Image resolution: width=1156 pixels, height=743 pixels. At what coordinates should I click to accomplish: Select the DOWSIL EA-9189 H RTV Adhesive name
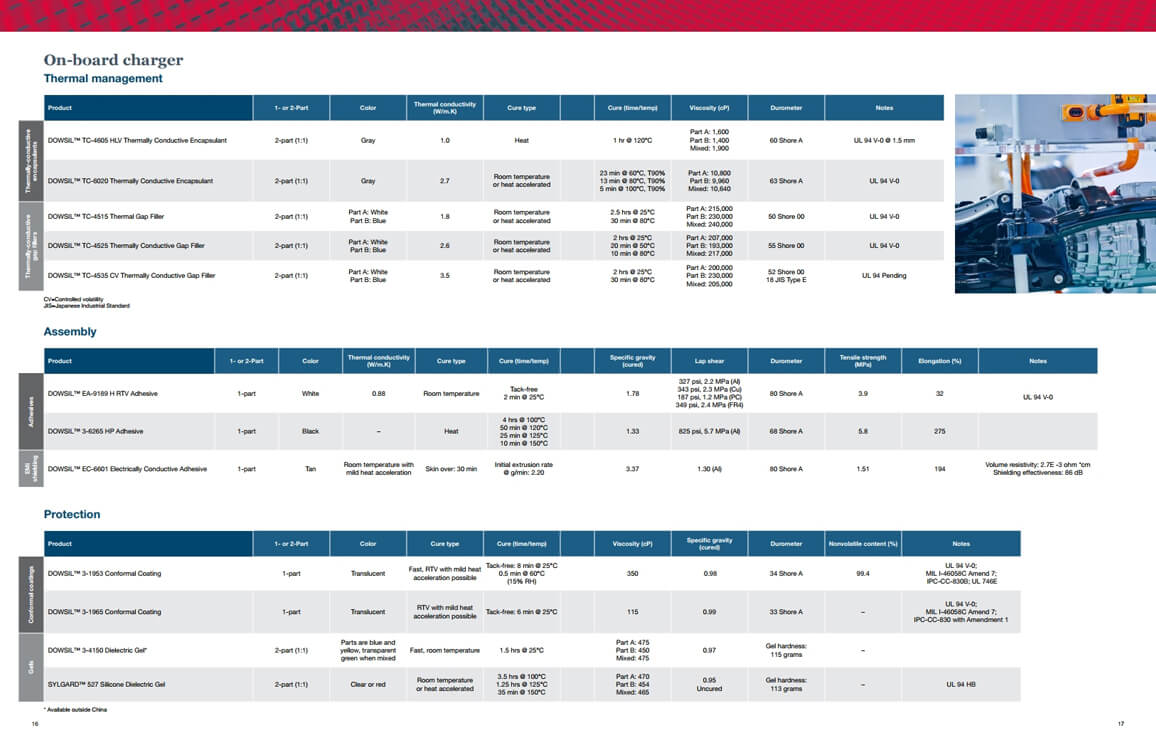tap(102, 394)
